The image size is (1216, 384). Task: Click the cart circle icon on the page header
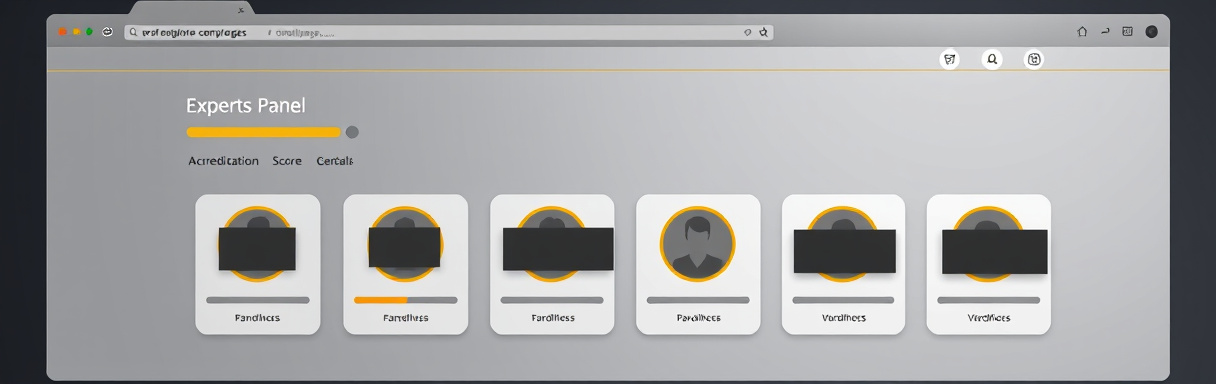[x=950, y=60]
